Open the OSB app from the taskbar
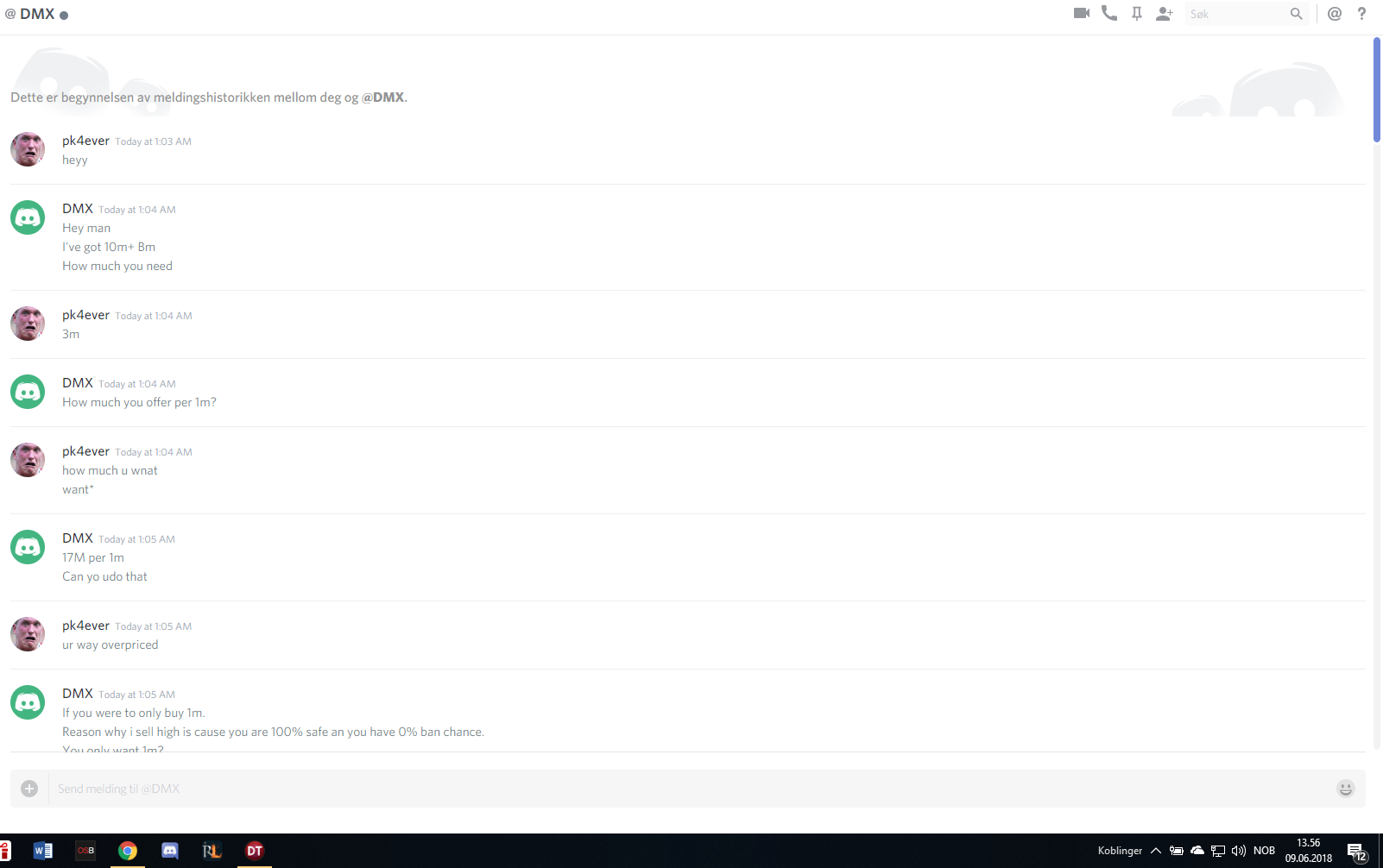Screen dimensions: 1383x868 coord(85,851)
